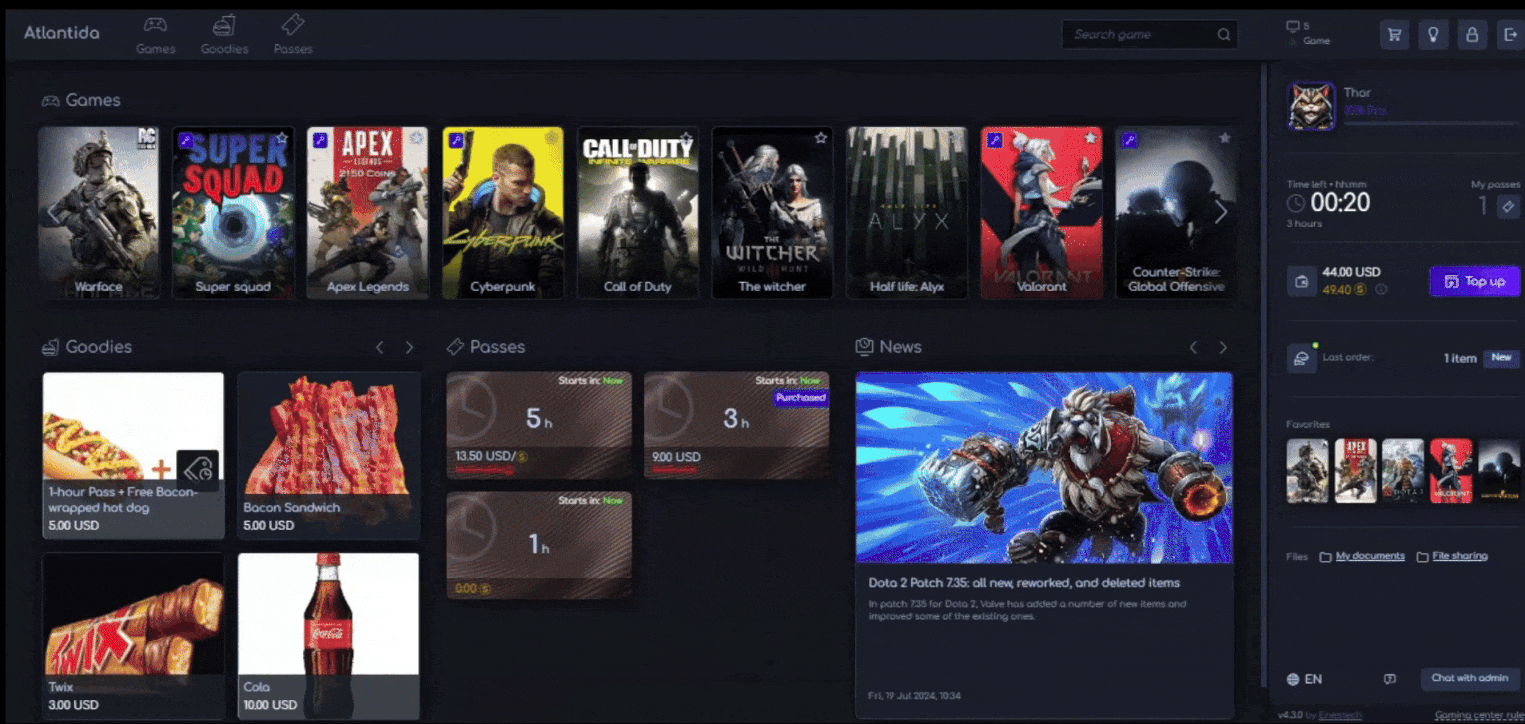
Task: Click the key badge on Cyberpunk
Action: tap(456, 141)
